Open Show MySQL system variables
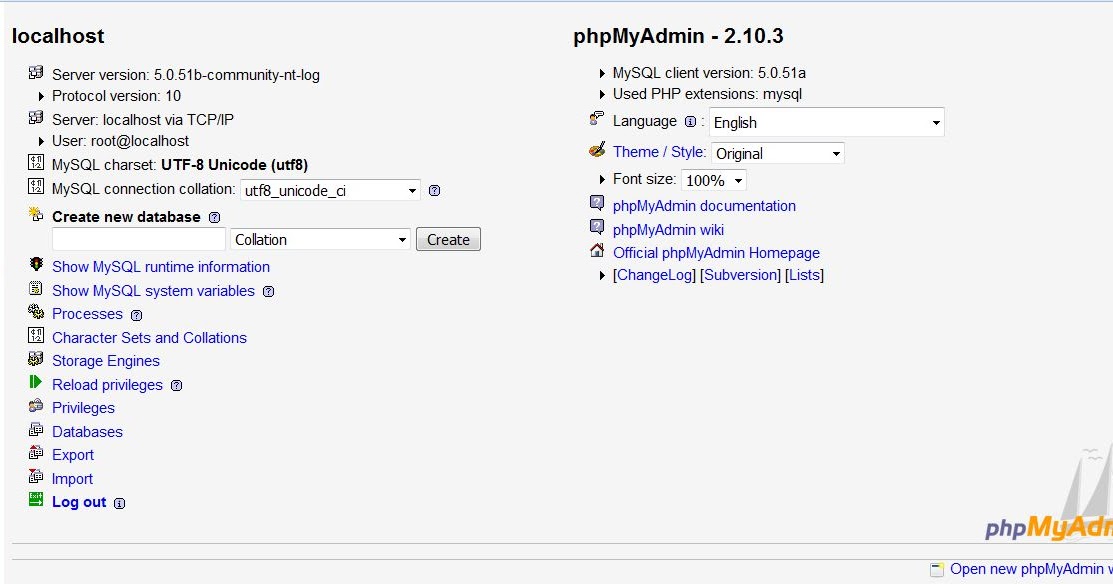The image size is (1113, 584). pyautogui.click(x=153, y=291)
